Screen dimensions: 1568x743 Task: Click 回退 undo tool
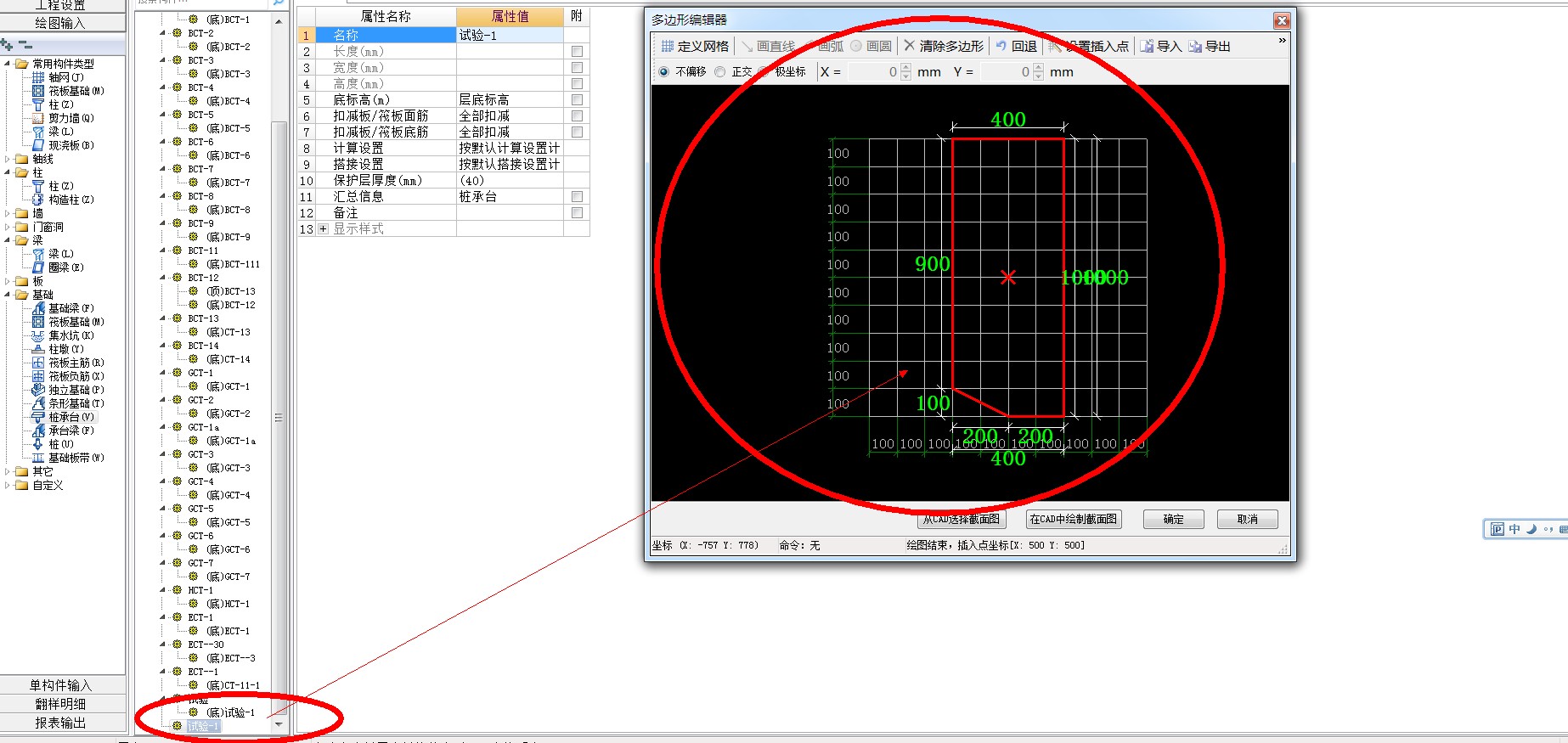tap(1016, 46)
